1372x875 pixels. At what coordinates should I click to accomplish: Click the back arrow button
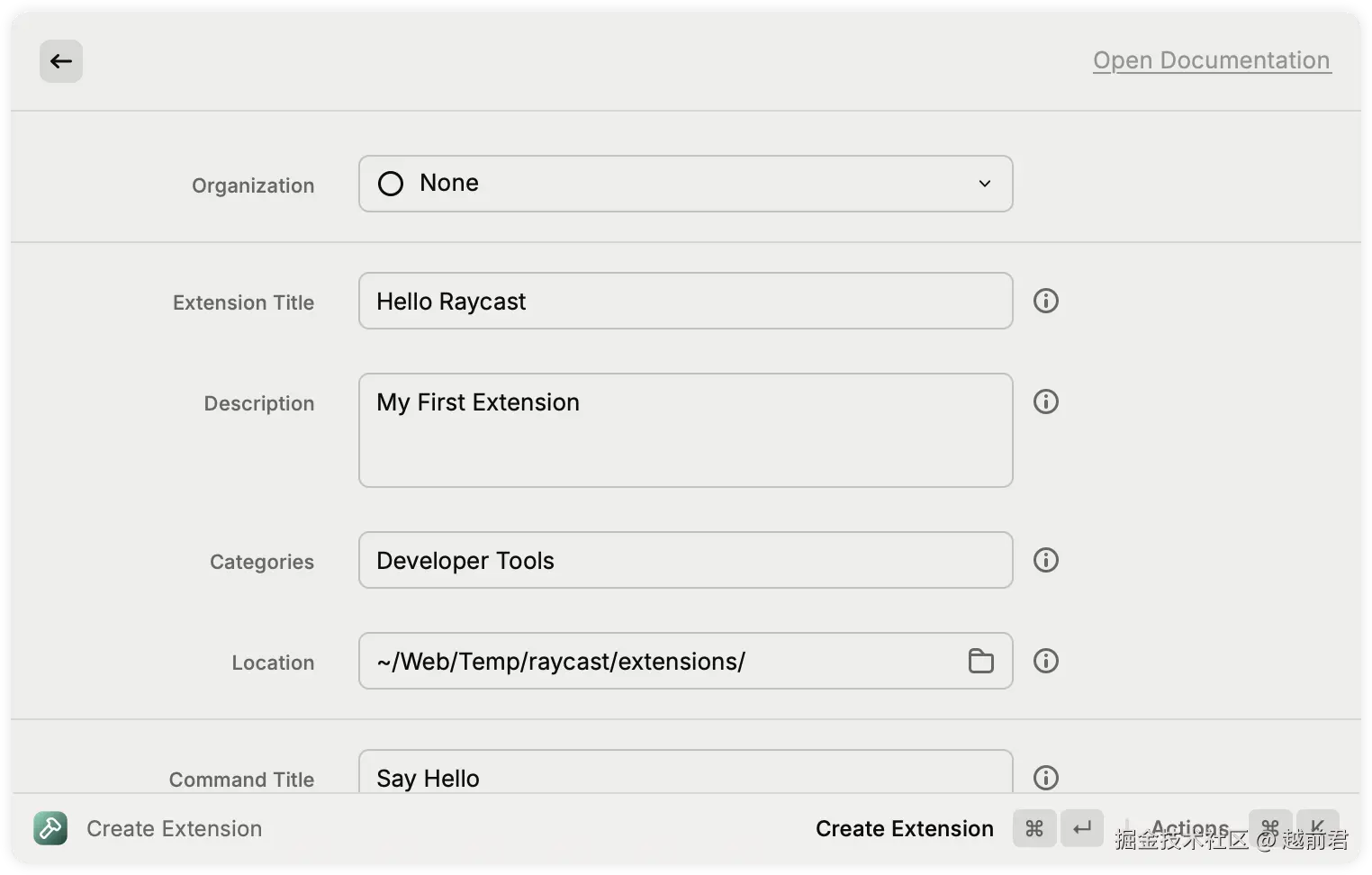coord(61,61)
